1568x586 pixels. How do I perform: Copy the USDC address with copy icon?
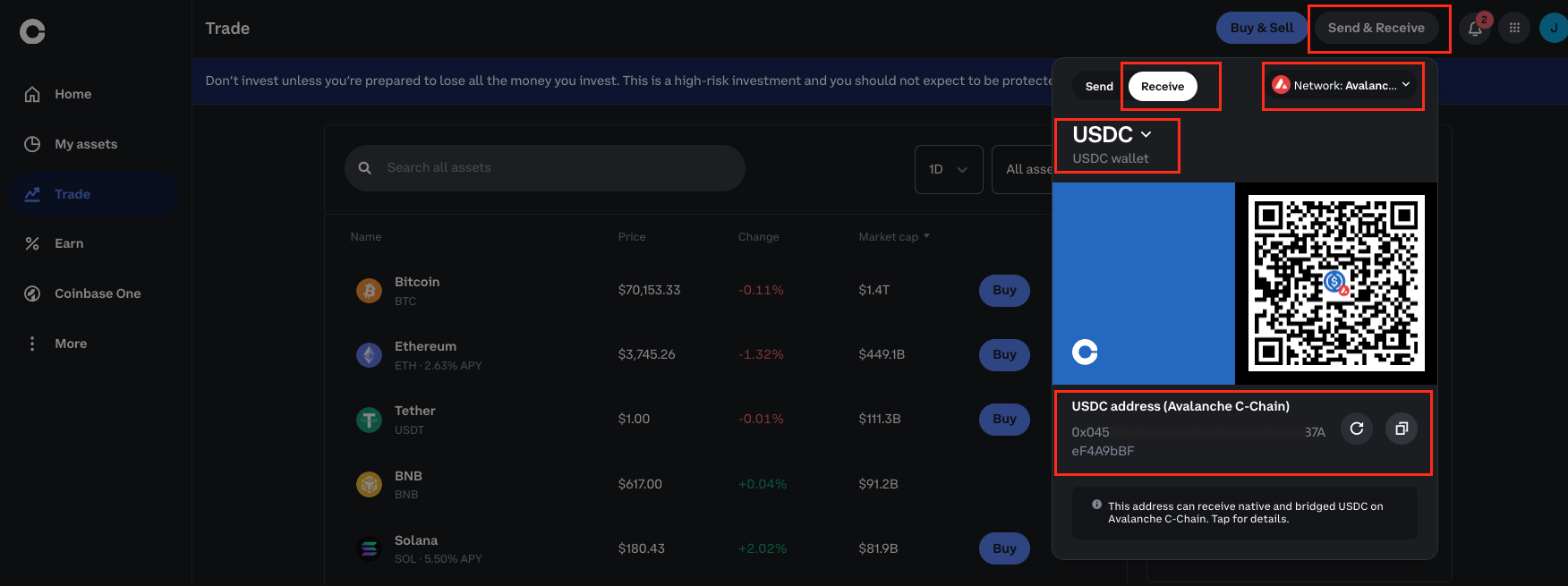(1402, 429)
